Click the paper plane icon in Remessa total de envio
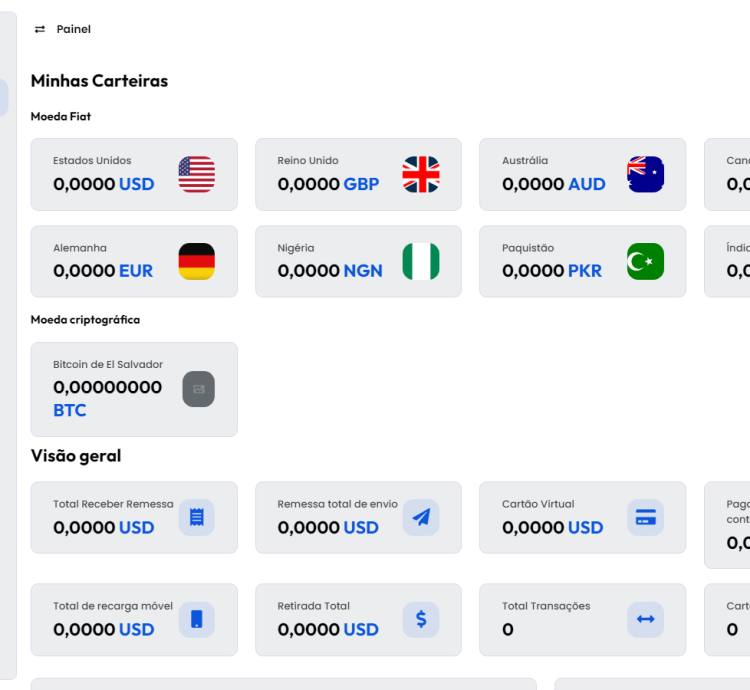 pos(421,517)
